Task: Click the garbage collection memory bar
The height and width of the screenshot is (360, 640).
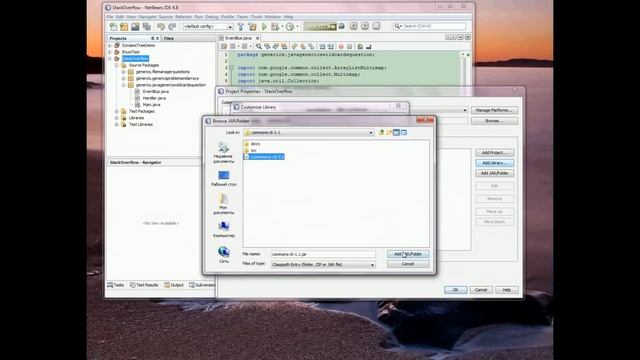Action: pos(320,27)
